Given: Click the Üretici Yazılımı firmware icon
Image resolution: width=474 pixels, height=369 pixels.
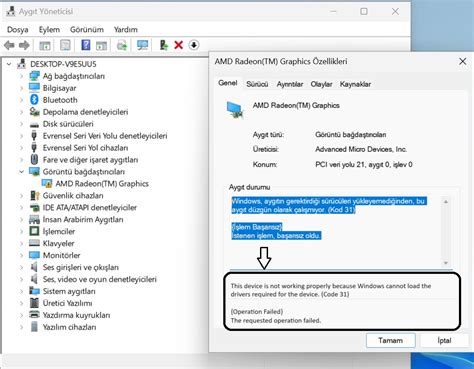Looking at the screenshot, I should (34, 303).
